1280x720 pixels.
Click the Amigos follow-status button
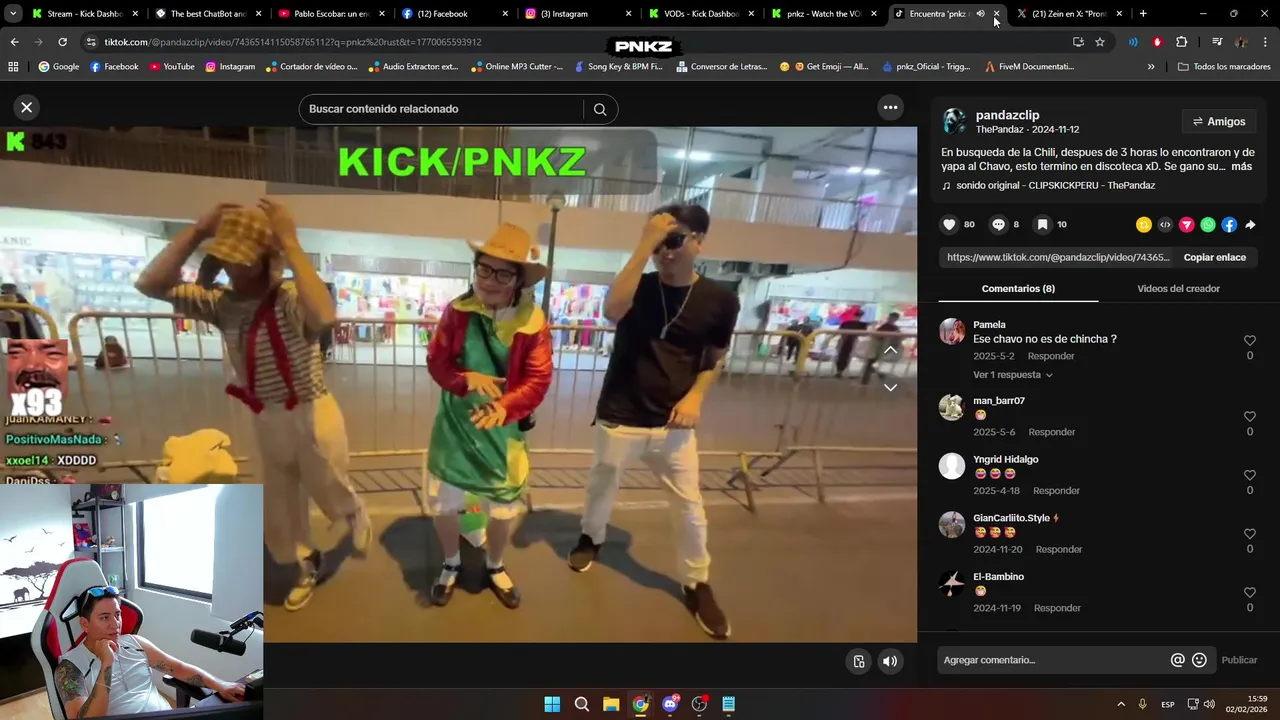pyautogui.click(x=1219, y=122)
